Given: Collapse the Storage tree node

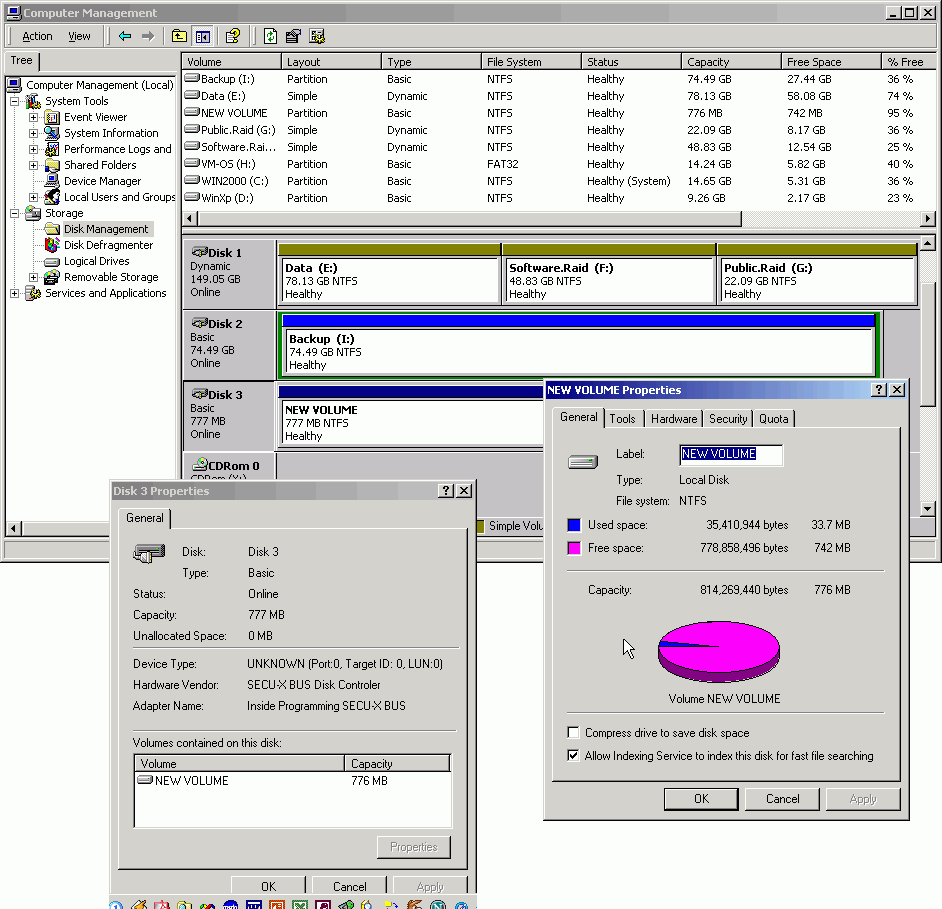Looking at the screenshot, I should (15, 213).
